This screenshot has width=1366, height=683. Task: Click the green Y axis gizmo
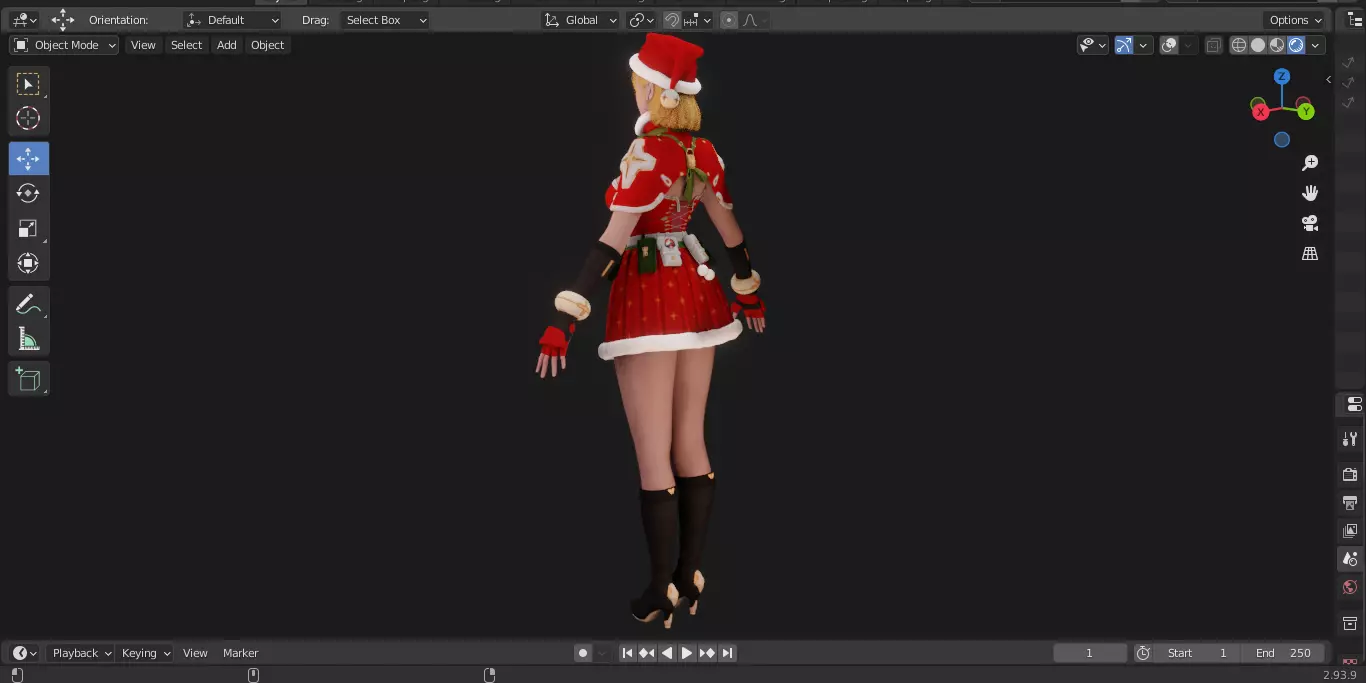[x=1306, y=112]
